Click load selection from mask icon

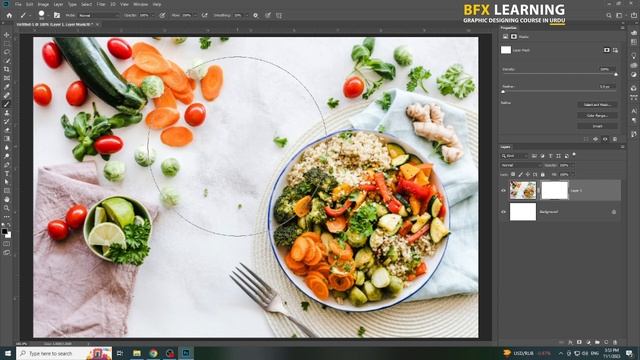coord(586,139)
